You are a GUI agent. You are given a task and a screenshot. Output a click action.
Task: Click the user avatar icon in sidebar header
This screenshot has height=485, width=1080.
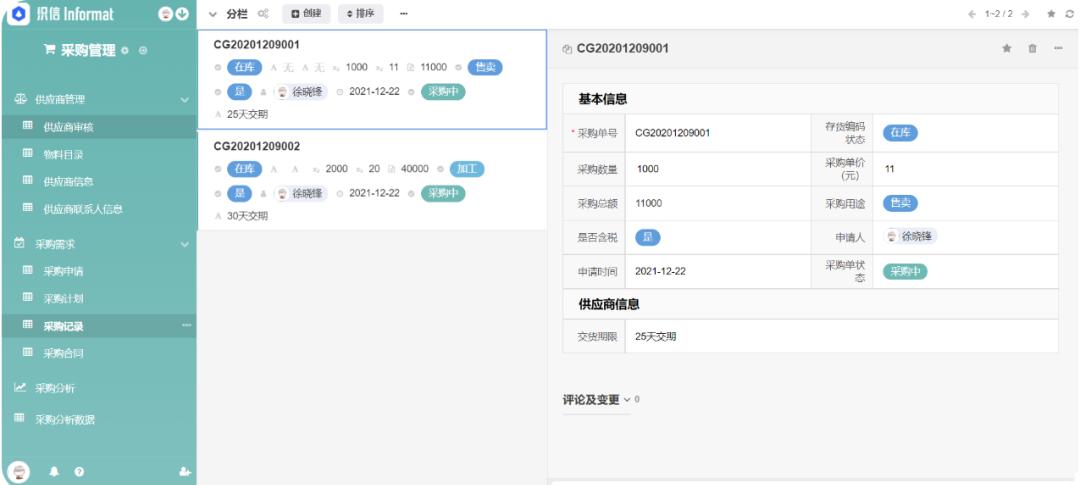click(165, 13)
